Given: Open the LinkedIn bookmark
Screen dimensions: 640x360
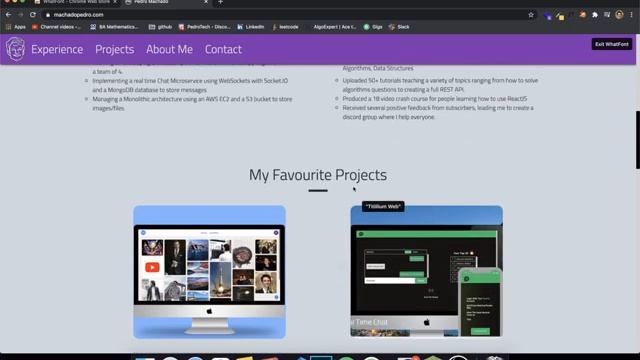Looking at the screenshot, I should pyautogui.click(x=251, y=27).
